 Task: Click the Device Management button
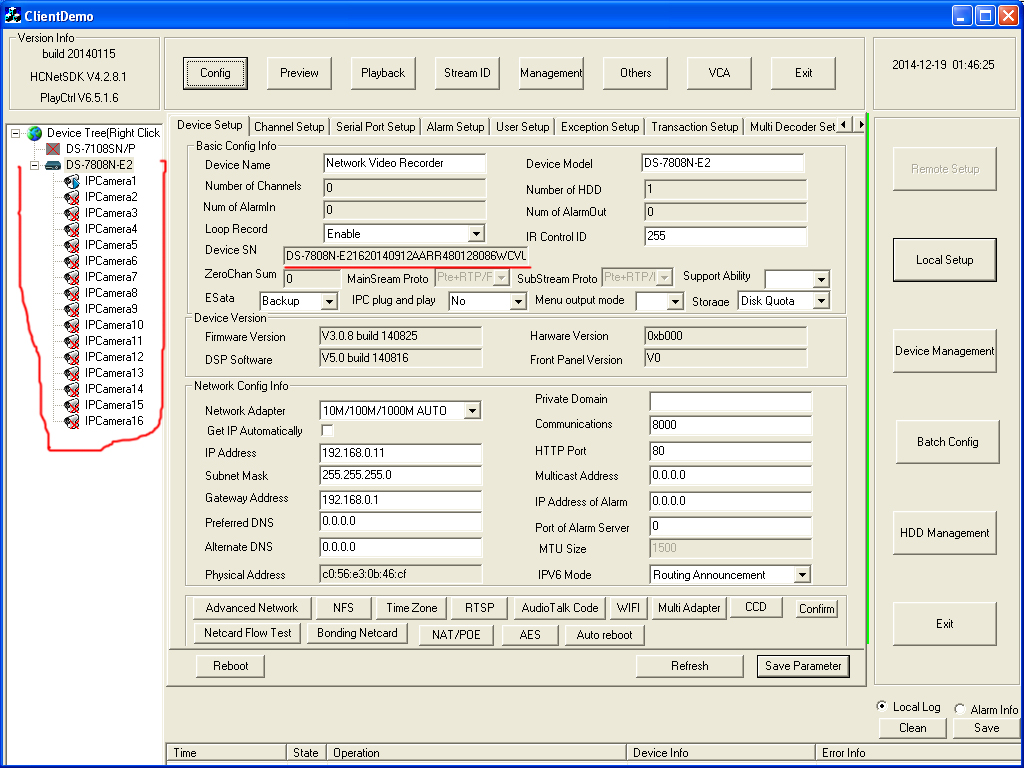[944, 351]
